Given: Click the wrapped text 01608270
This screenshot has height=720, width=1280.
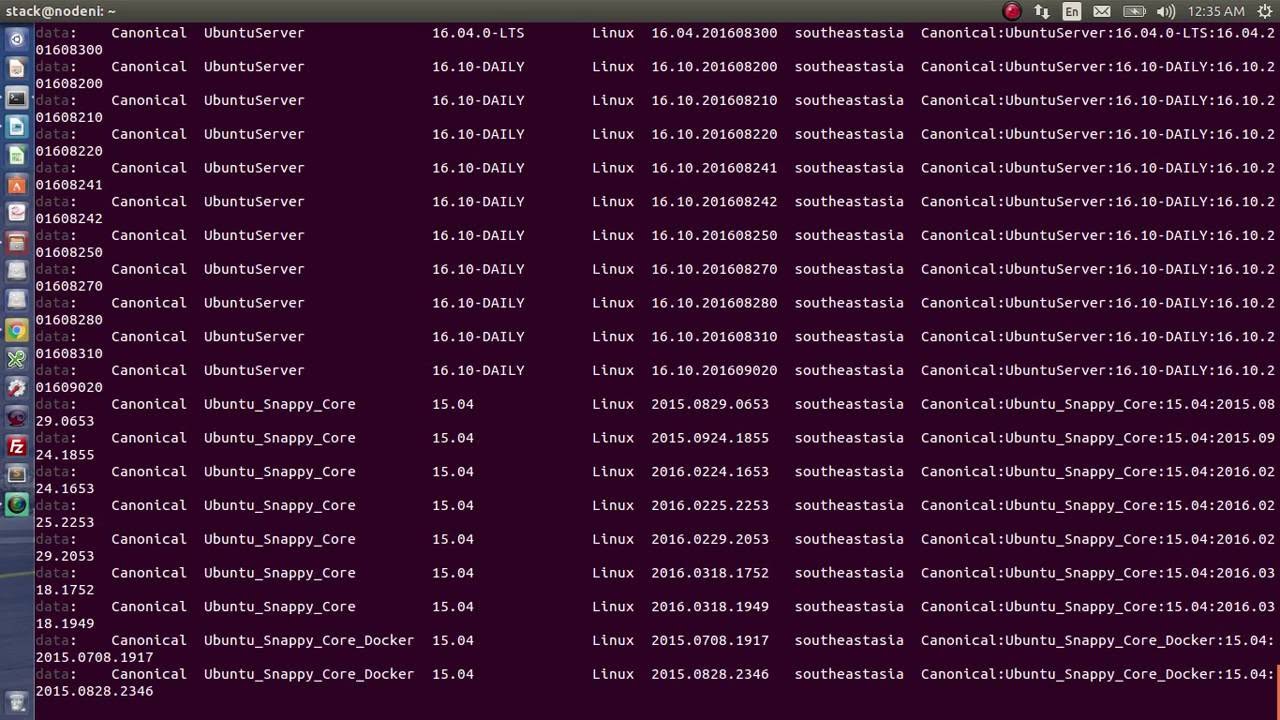Looking at the screenshot, I should (x=69, y=286).
